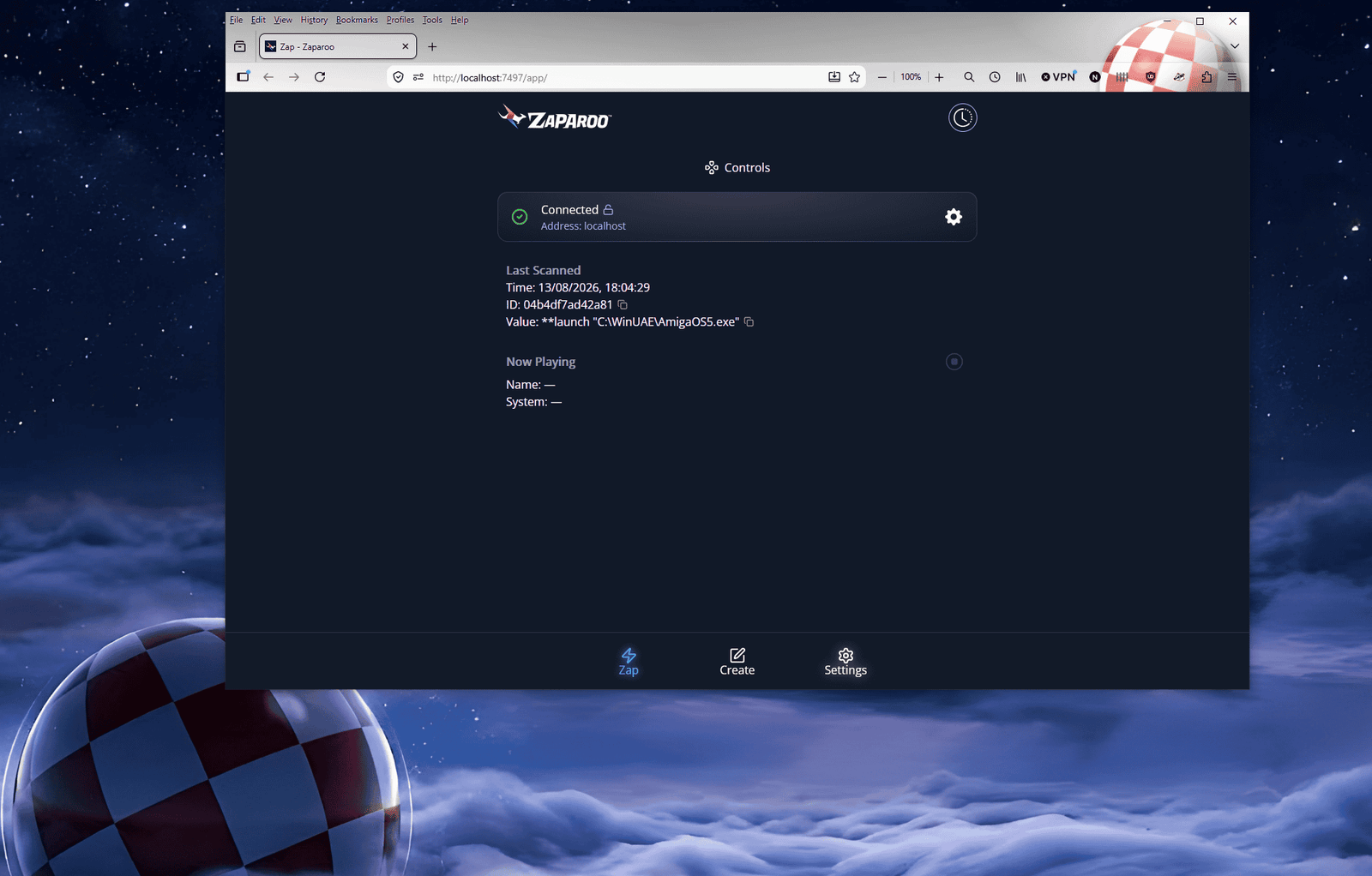Open the browser hamburger application menu
The height and width of the screenshot is (876, 1372).
pos(1232,77)
